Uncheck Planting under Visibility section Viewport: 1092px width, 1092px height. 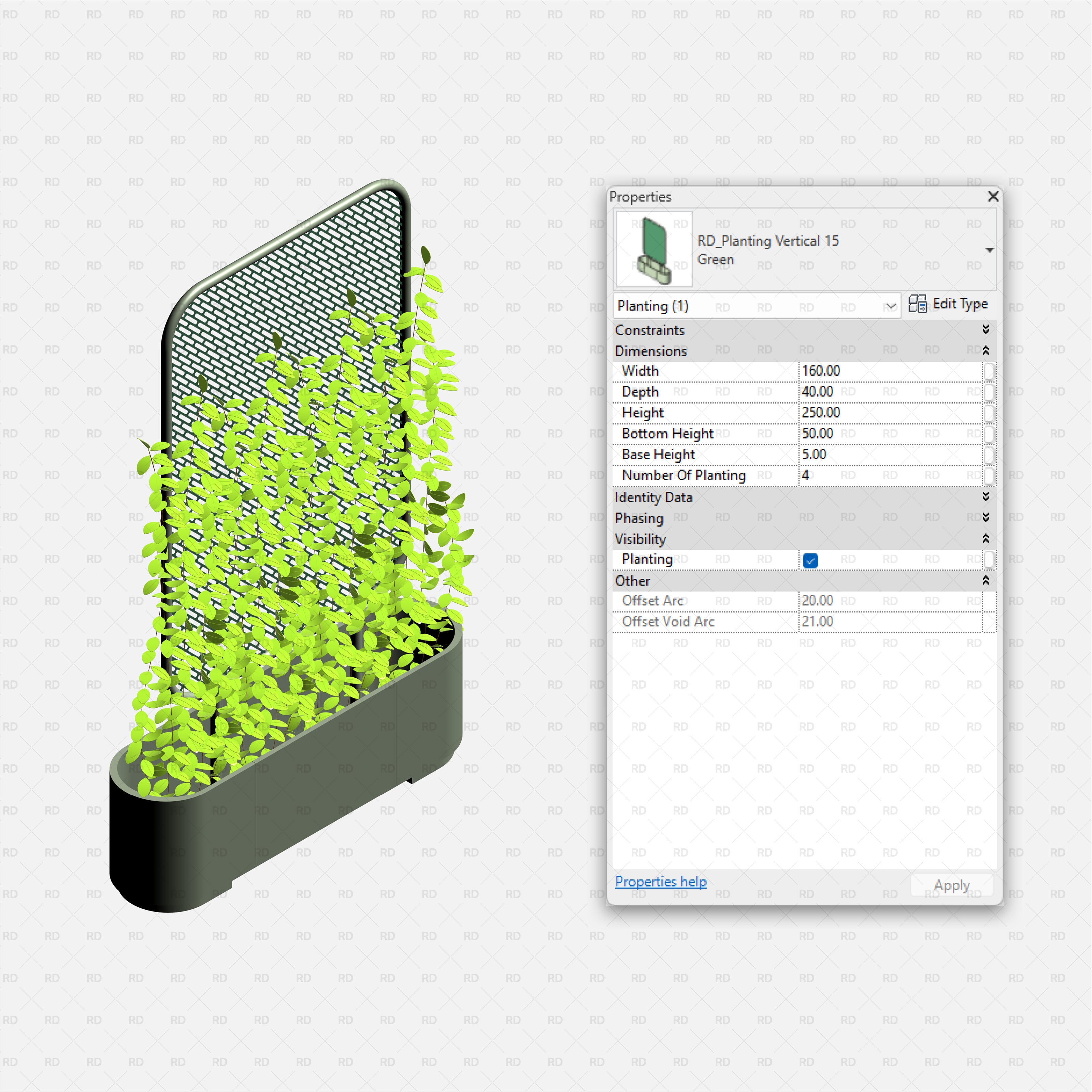pyautogui.click(x=810, y=560)
